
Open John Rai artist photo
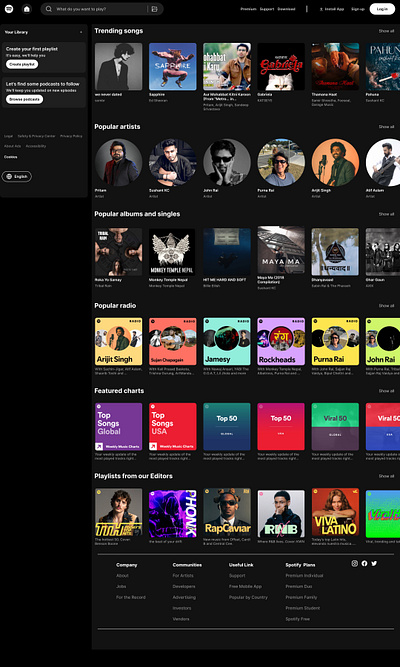[227, 162]
